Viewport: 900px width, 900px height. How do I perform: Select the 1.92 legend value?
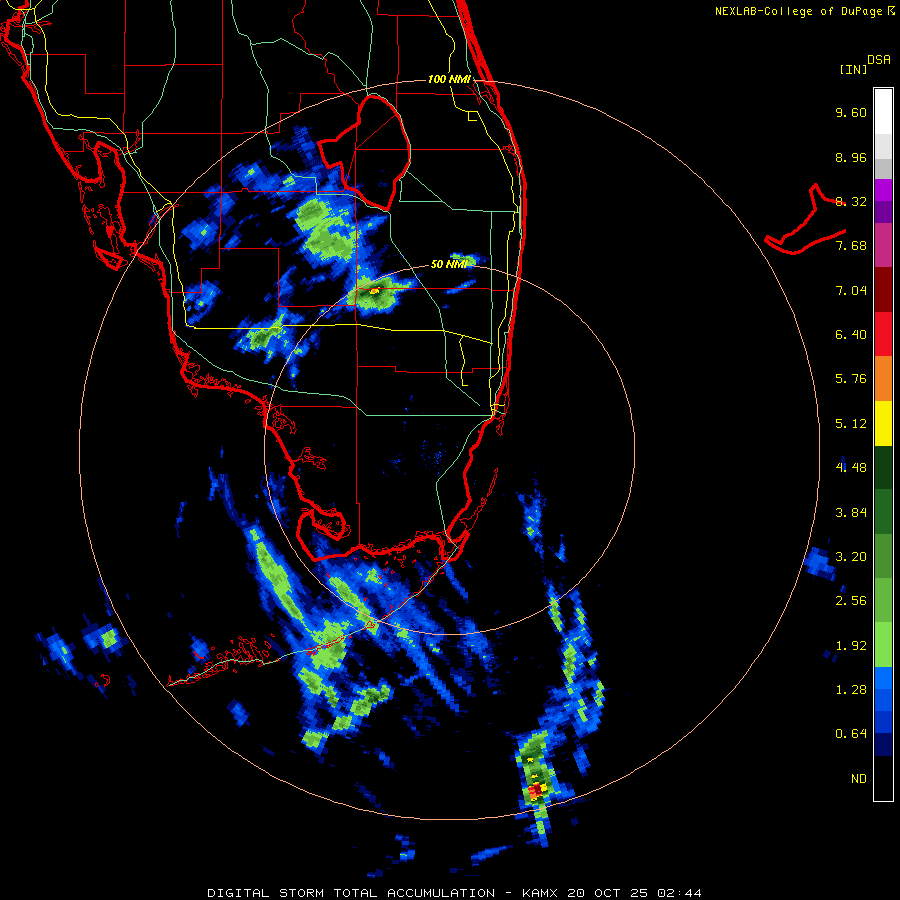(x=851, y=646)
